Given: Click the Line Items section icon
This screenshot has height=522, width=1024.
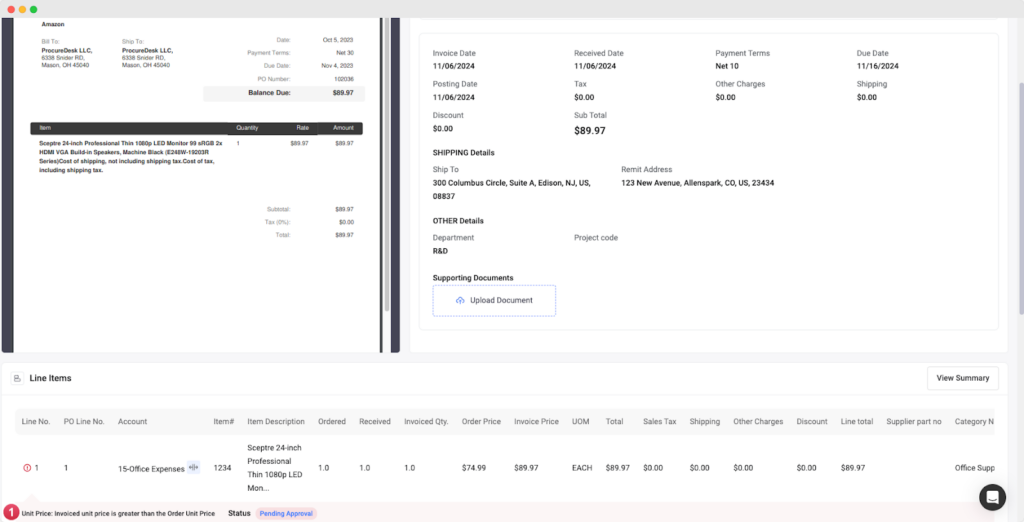Looking at the screenshot, I should click(x=17, y=378).
